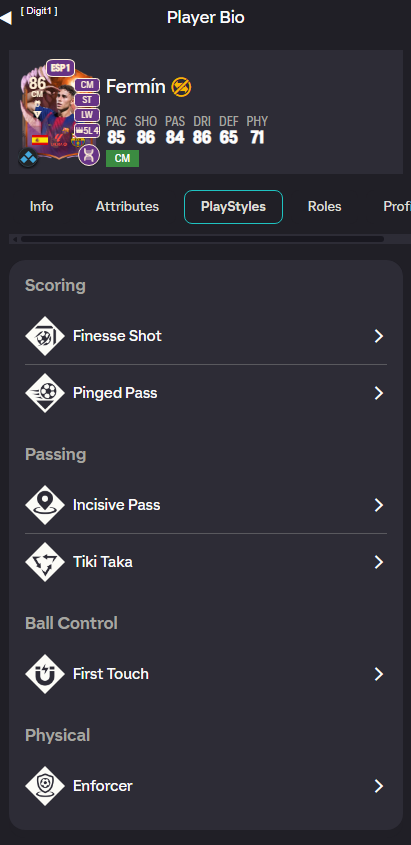The image size is (411, 845).
Task: Open the Roles tab
Action: 324,206
